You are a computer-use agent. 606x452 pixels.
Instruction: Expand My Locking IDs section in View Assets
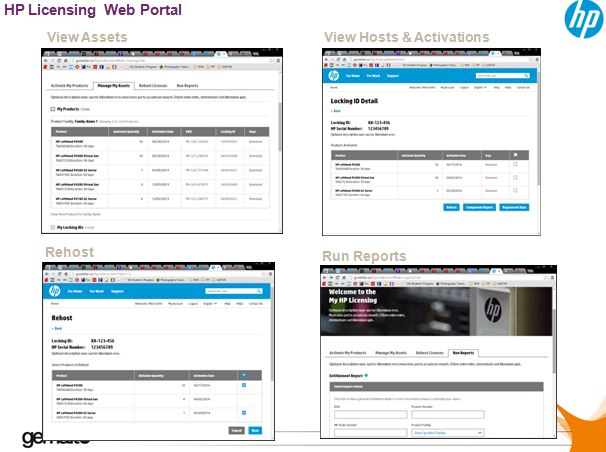tap(53, 228)
